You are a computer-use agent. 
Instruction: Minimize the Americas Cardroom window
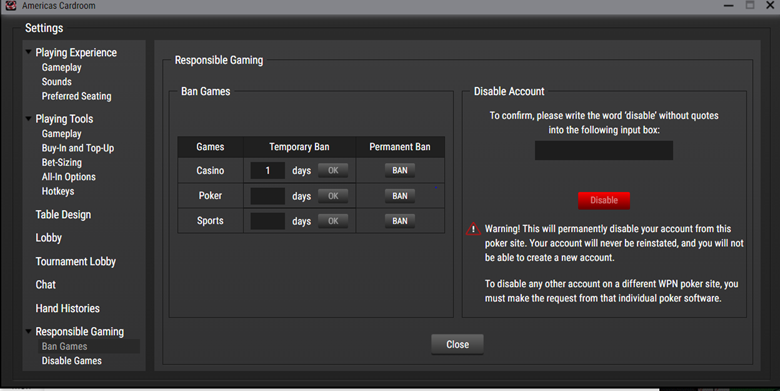point(729,5)
